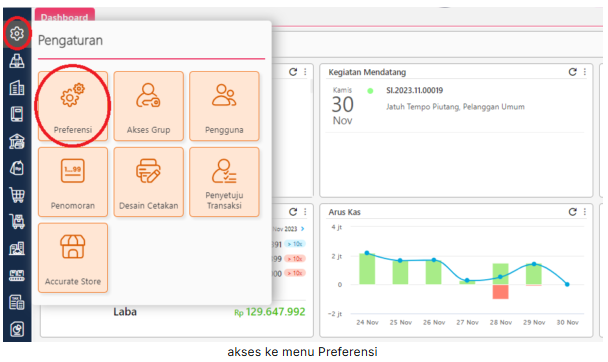The image size is (608, 362).
Task: Click transaction number SI.2023.11.00019
Action: [x=414, y=90]
